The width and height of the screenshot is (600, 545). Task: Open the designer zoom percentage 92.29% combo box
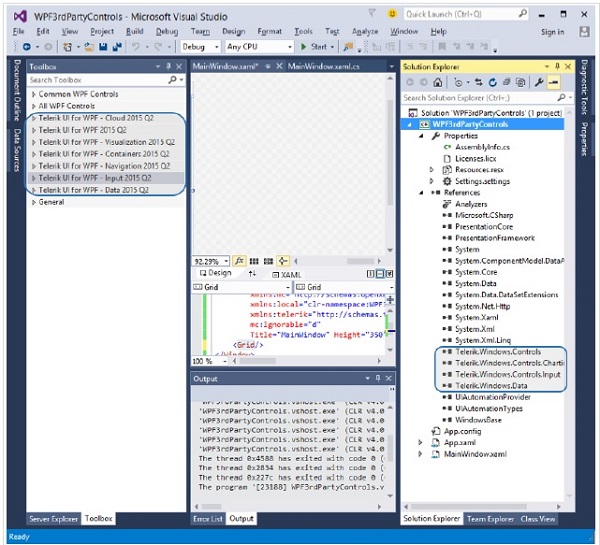[x=210, y=260]
